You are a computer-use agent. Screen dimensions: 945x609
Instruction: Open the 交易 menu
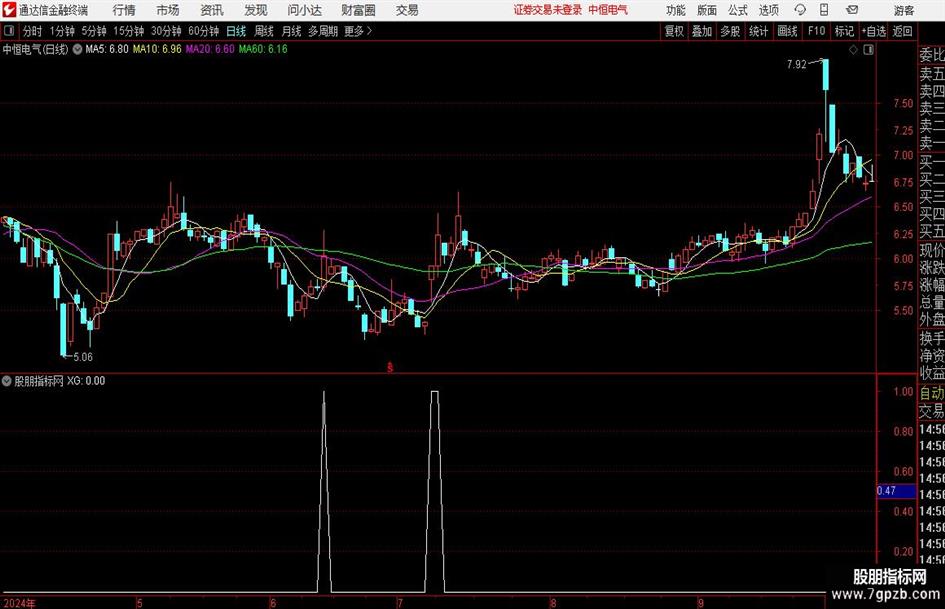(x=407, y=10)
